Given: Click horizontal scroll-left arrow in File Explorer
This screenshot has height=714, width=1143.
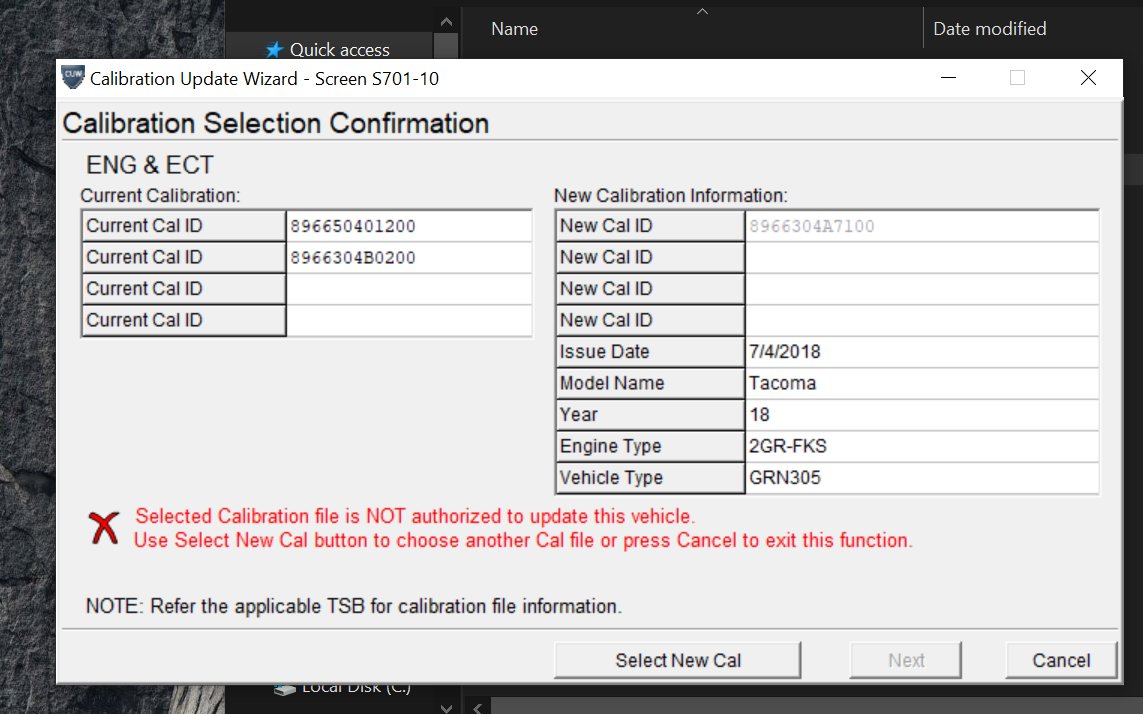Looking at the screenshot, I should pyautogui.click(x=477, y=707).
